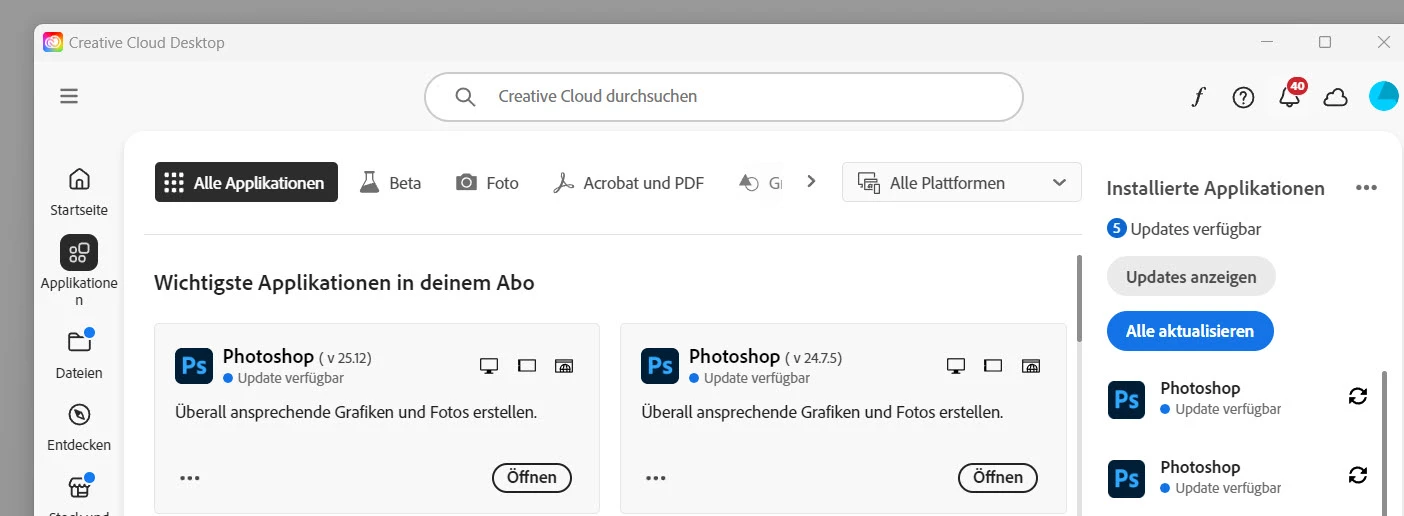Open more options for Photoshop v 24.7.5 card

click(656, 478)
